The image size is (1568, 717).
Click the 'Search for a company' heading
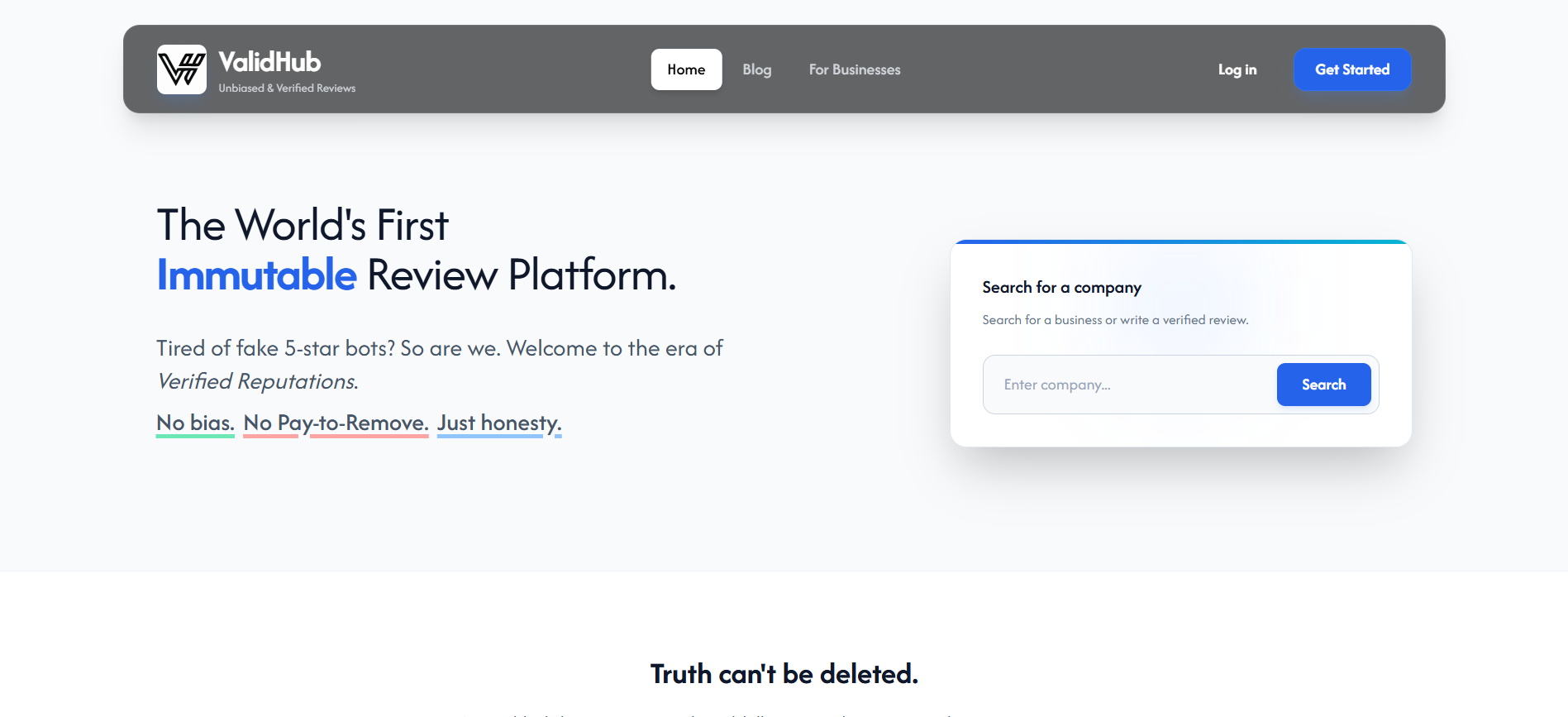(x=1061, y=288)
